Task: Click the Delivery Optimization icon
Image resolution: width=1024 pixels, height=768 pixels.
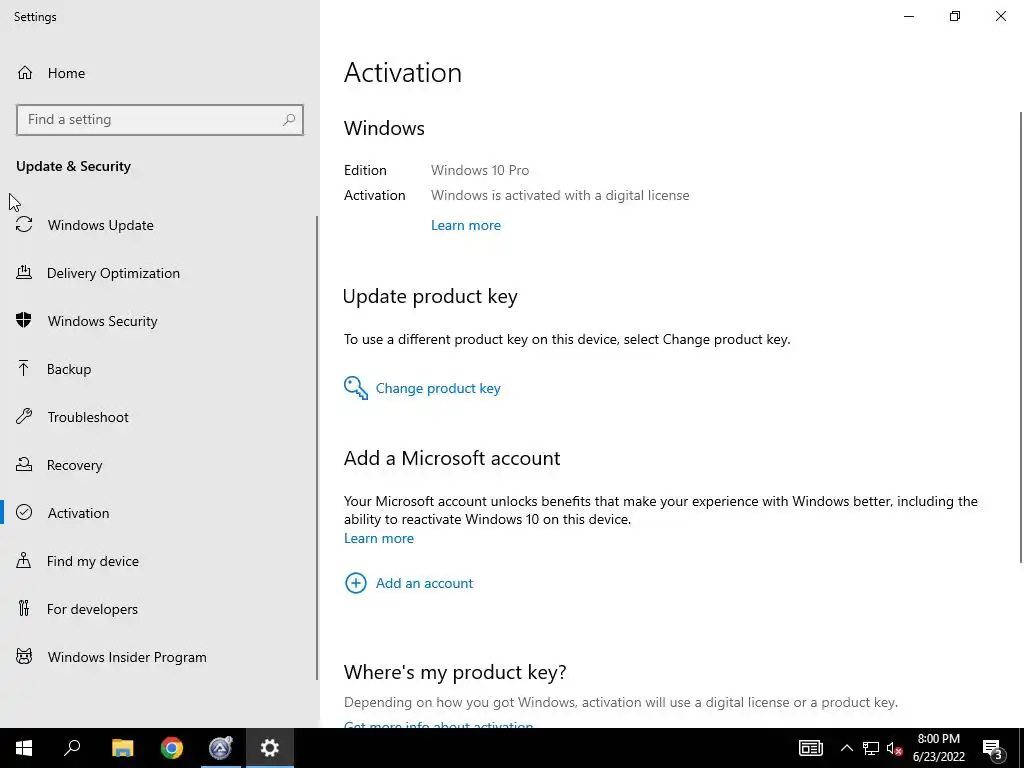Action: click(x=24, y=273)
